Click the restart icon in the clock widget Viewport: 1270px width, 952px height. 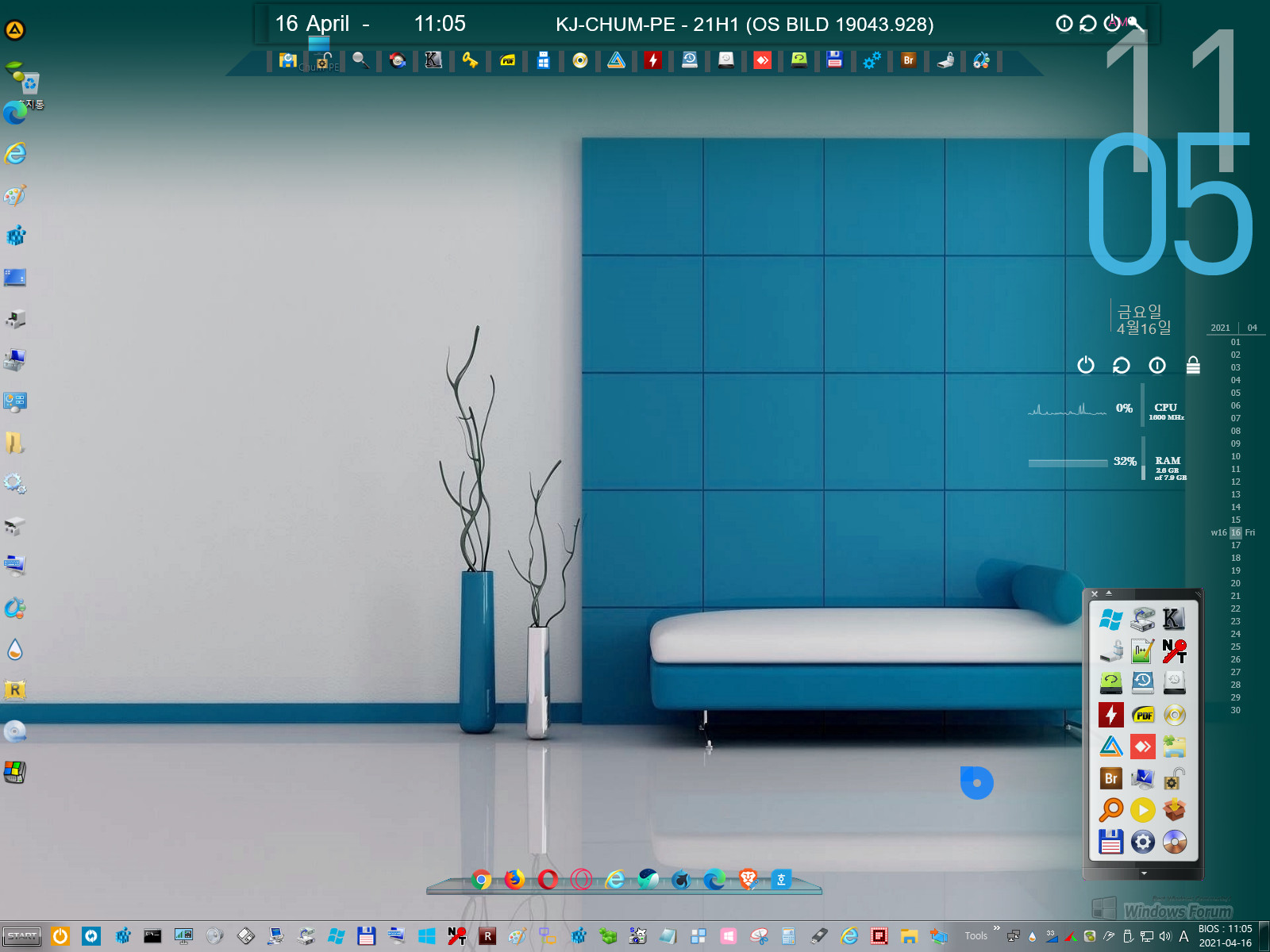(x=1121, y=365)
